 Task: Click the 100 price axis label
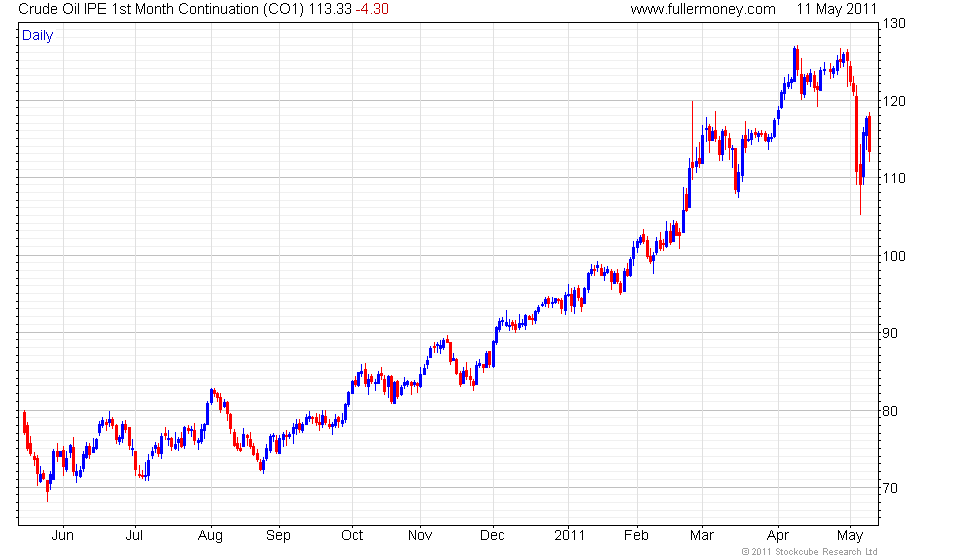[x=894, y=256]
